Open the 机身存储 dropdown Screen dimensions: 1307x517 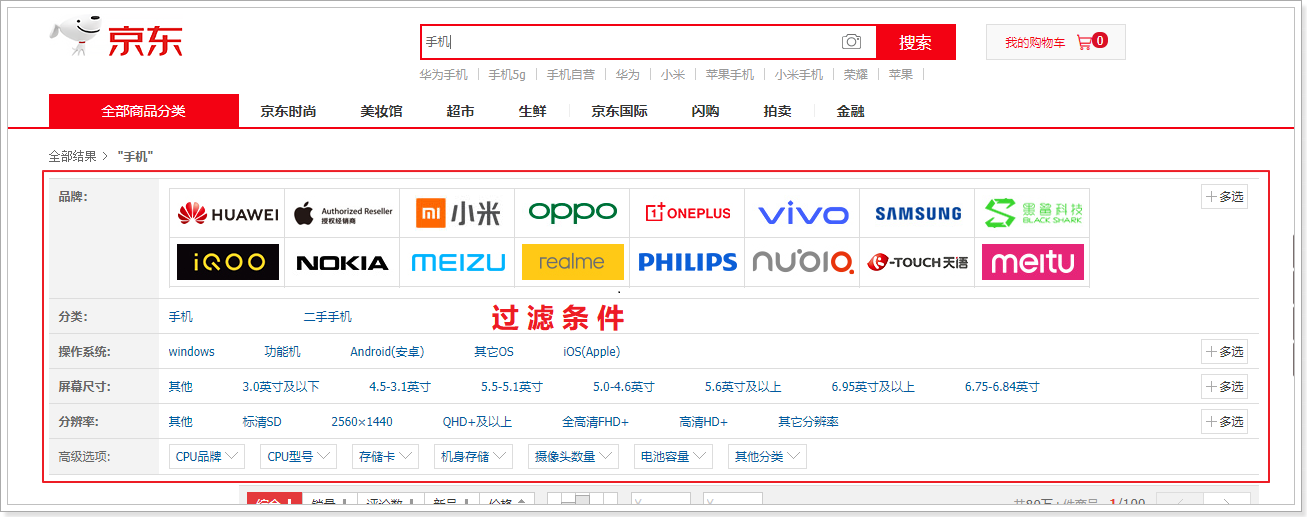click(474, 457)
